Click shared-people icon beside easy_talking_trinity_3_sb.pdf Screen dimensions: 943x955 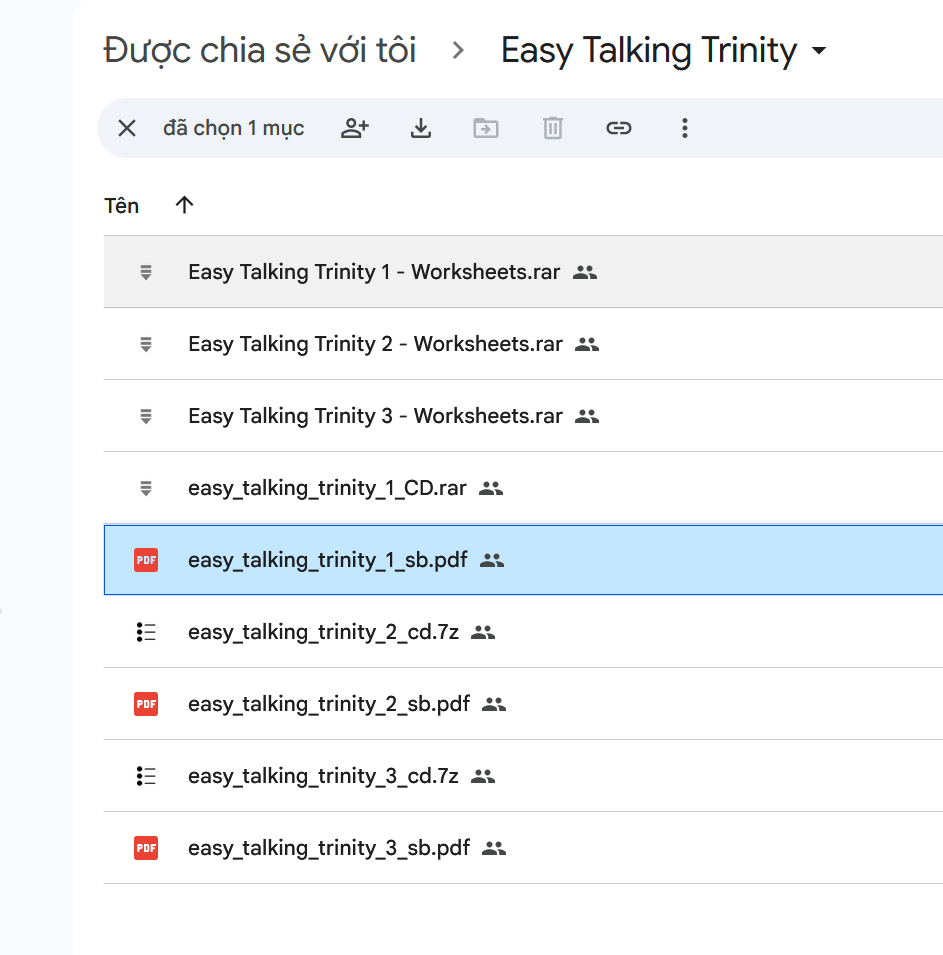tap(494, 848)
